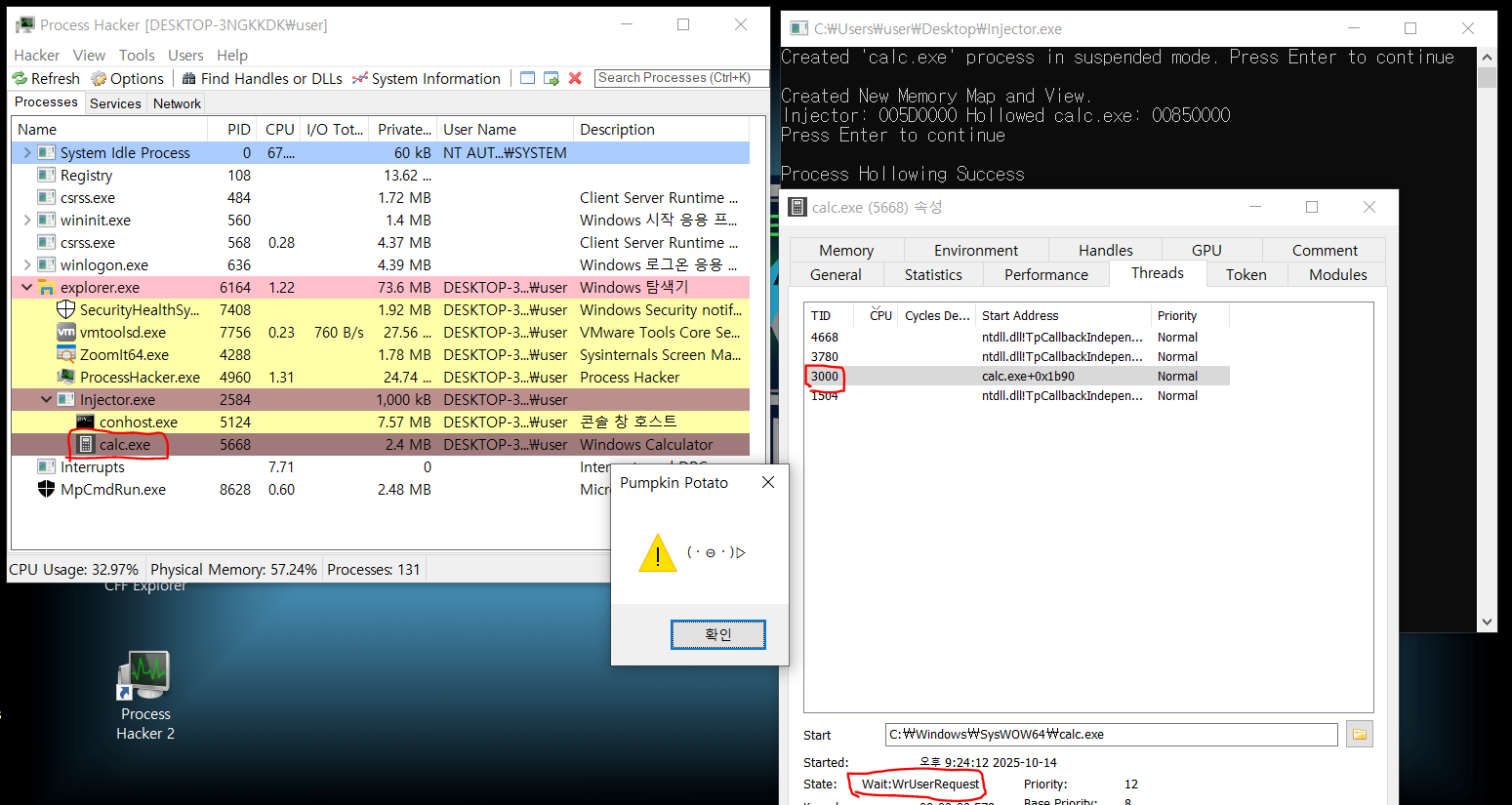Open the Help menu
1512x805 pixels.
232,55
